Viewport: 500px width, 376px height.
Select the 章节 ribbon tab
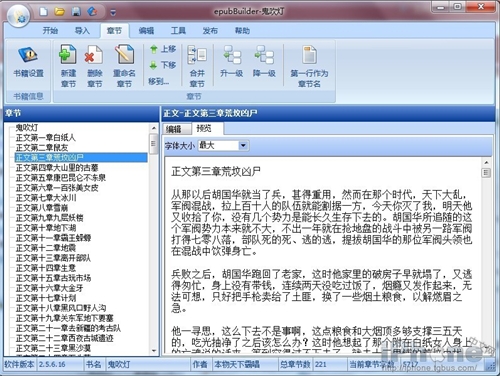click(114, 31)
